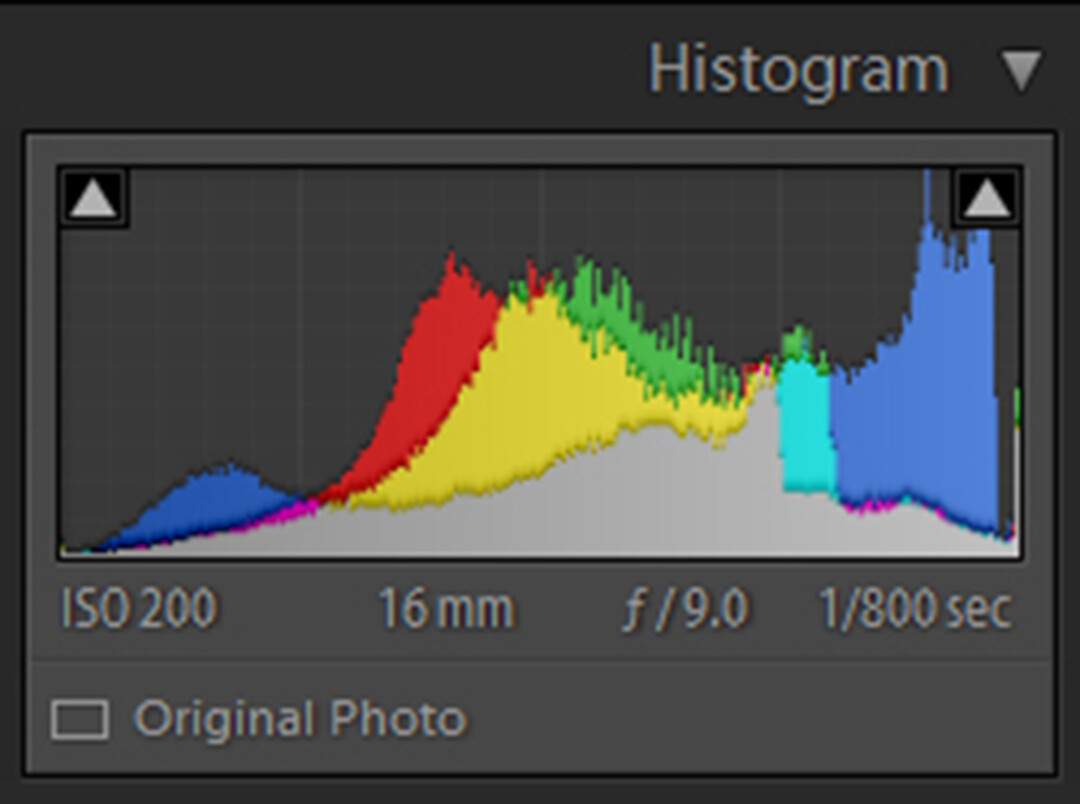The height and width of the screenshot is (804, 1080).
Task: Collapse the Histogram panel triangle
Action: [1021, 70]
